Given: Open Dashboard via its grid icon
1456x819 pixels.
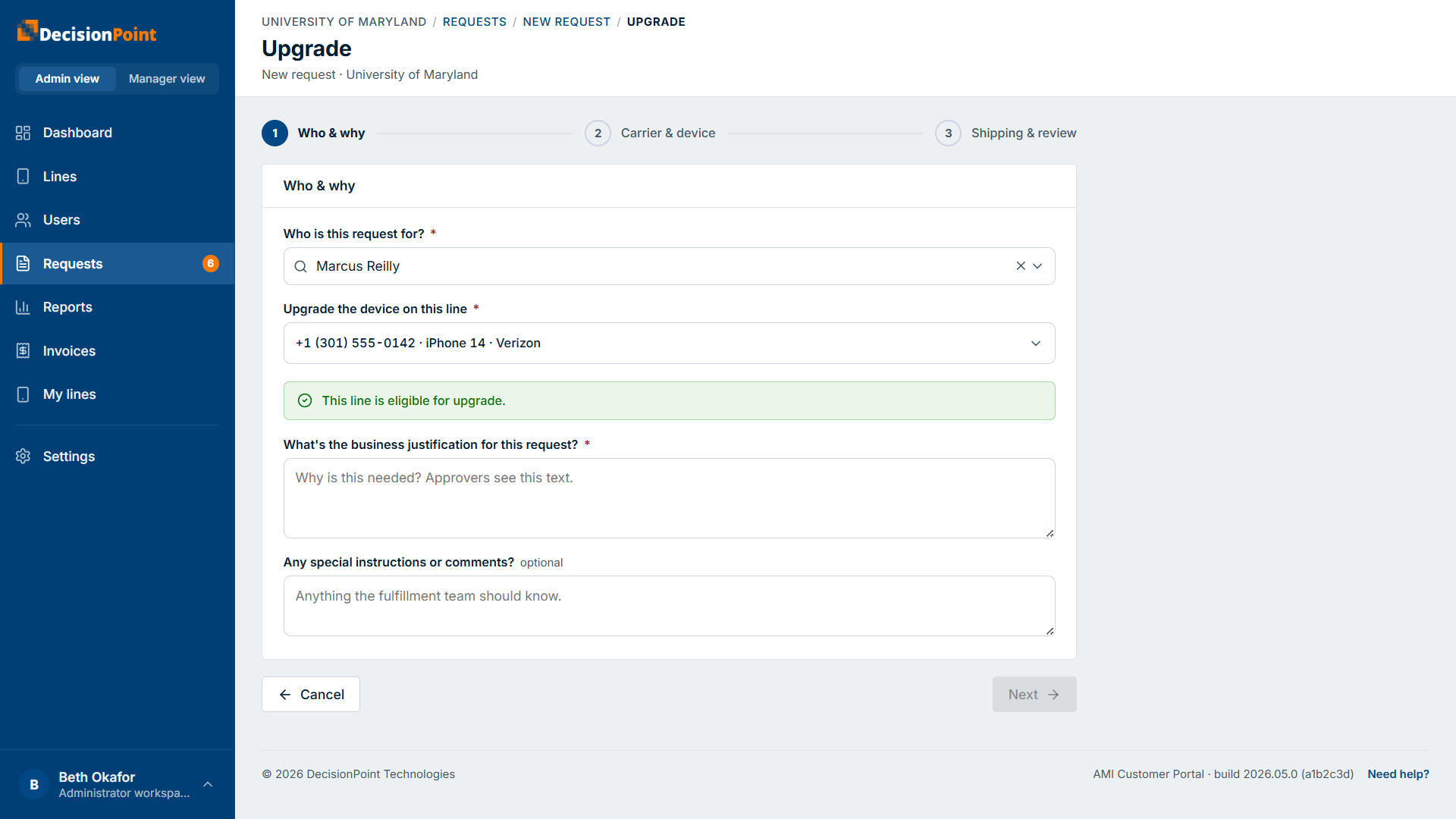Looking at the screenshot, I should [x=23, y=133].
